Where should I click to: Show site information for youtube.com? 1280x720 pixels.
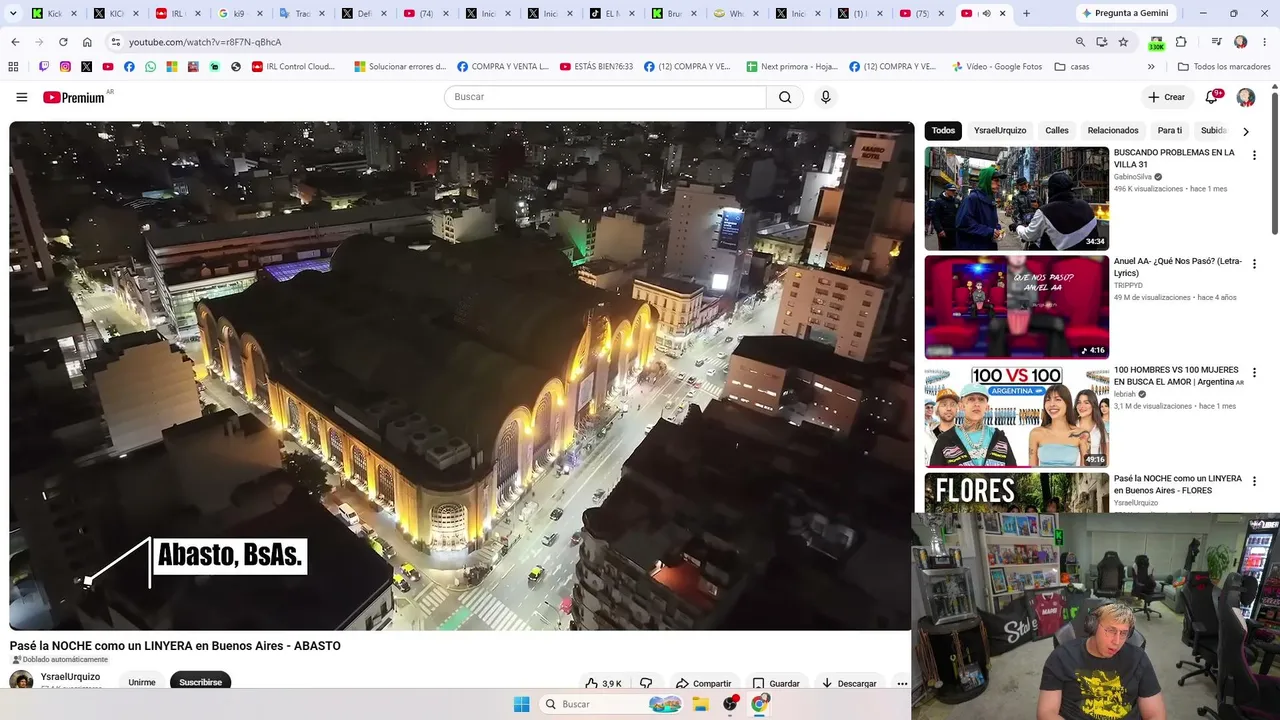[x=115, y=42]
